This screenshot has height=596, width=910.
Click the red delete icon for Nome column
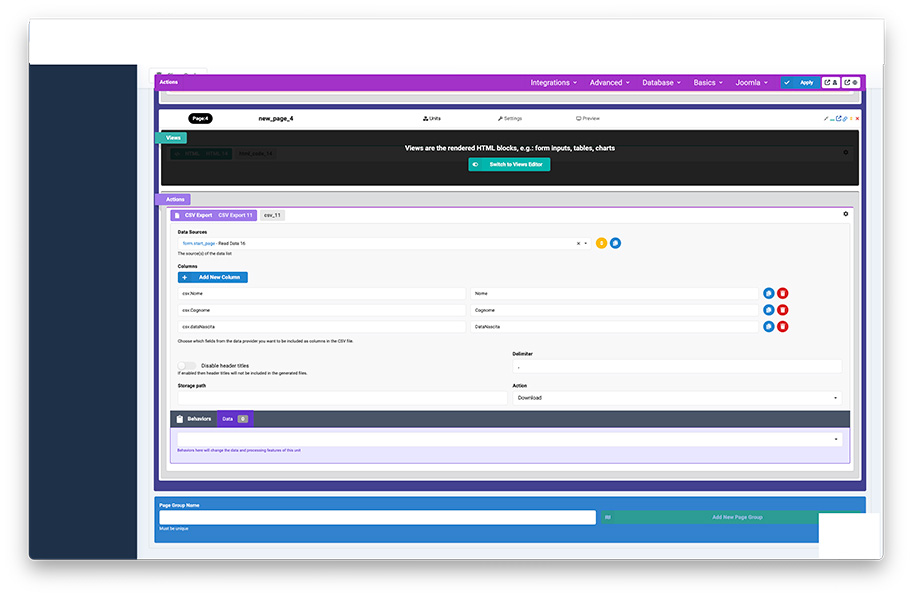click(783, 293)
